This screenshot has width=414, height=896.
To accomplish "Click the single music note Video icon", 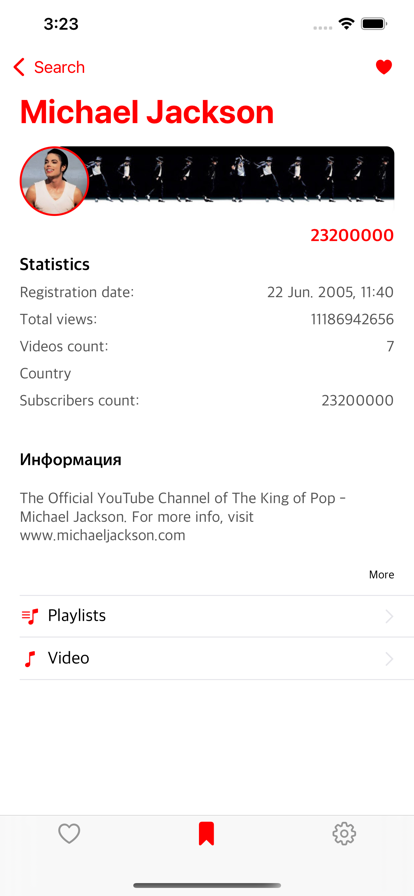I will point(30,659).
